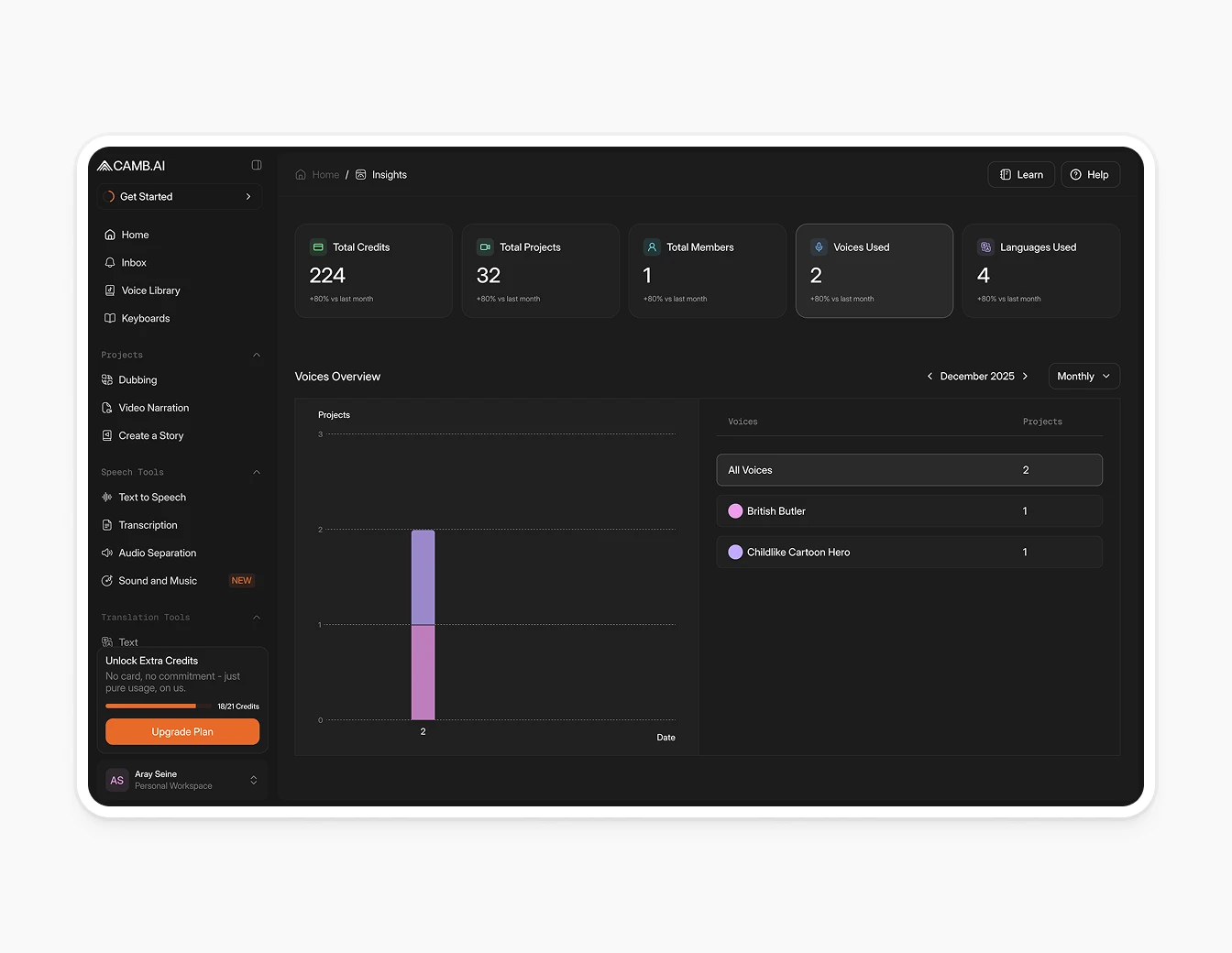Collapse the sidebar with the panel icon
Viewport: 1232px width, 953px height.
click(256, 165)
